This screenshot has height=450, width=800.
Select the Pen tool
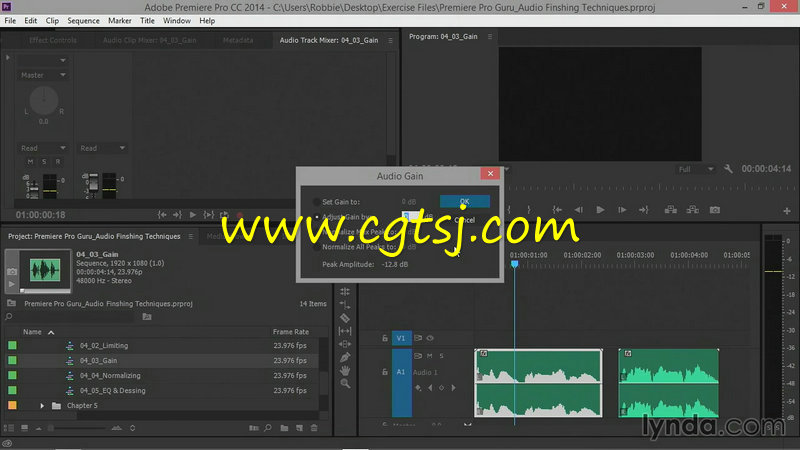tap(345, 357)
